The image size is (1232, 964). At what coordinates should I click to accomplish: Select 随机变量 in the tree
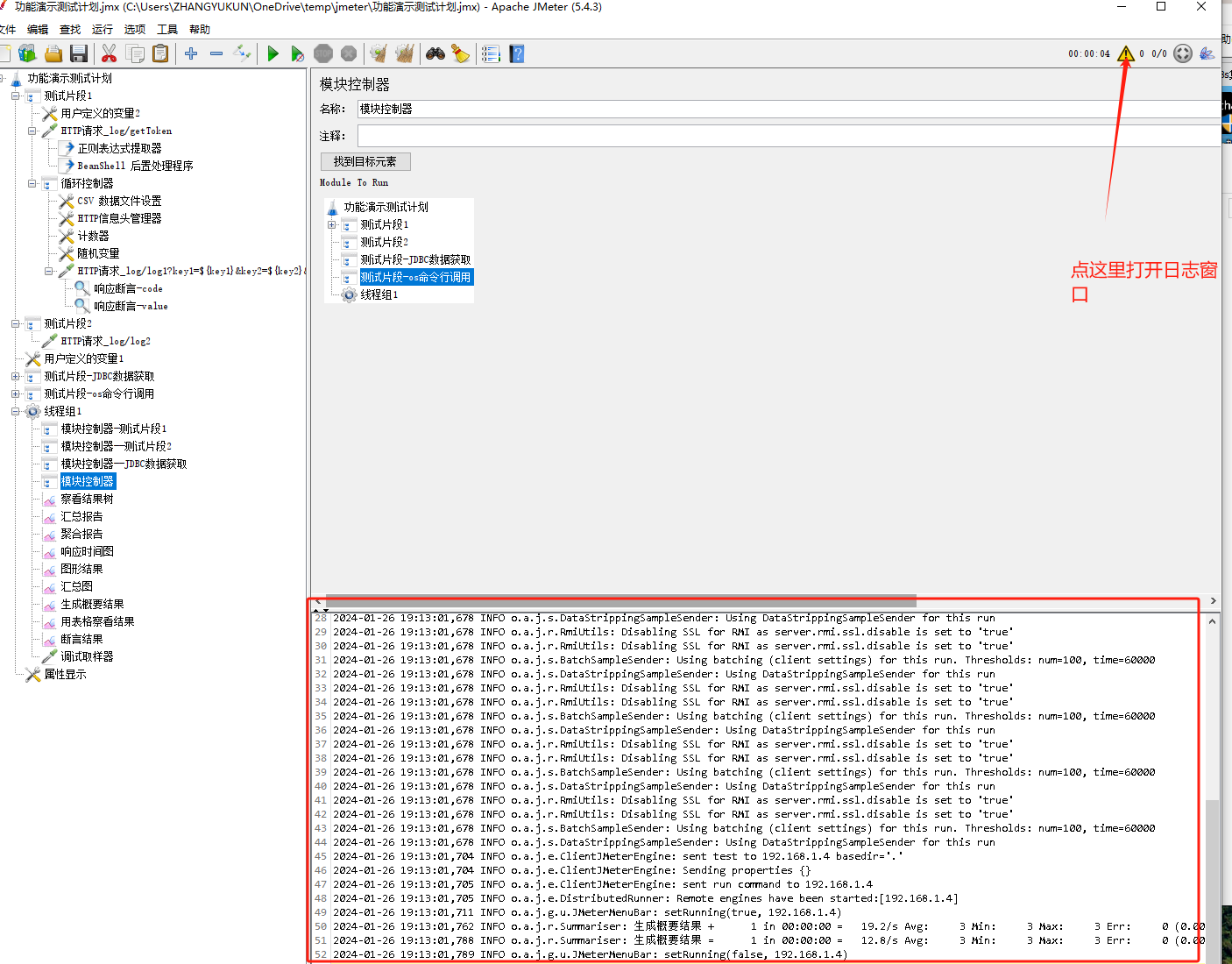tap(98, 253)
